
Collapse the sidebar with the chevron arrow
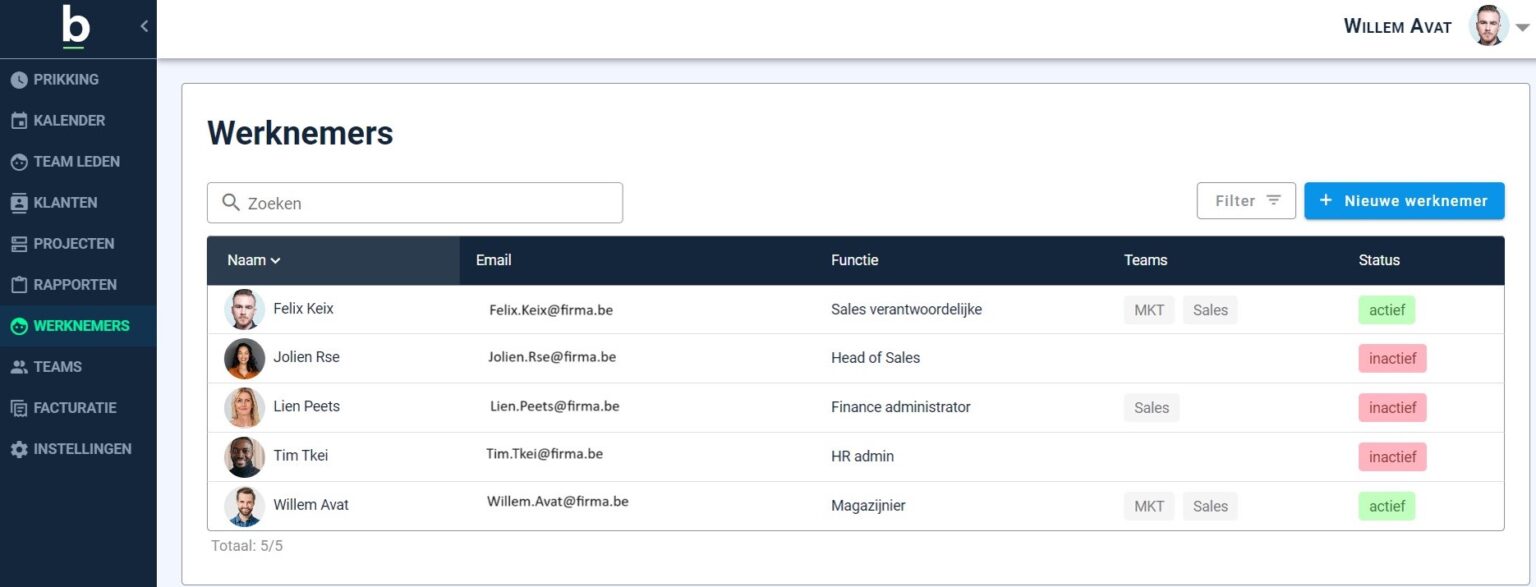click(x=144, y=26)
